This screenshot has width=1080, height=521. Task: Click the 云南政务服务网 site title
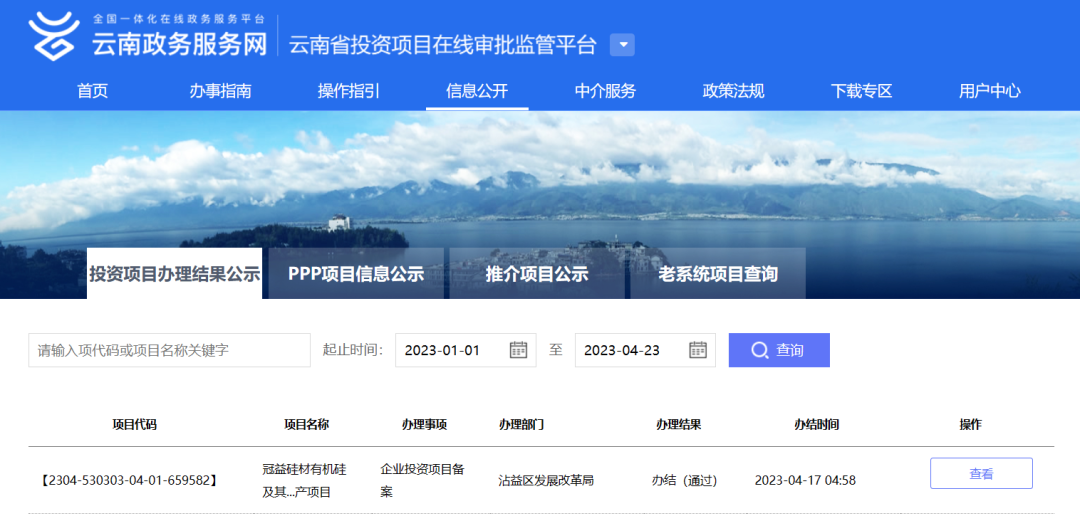179,45
